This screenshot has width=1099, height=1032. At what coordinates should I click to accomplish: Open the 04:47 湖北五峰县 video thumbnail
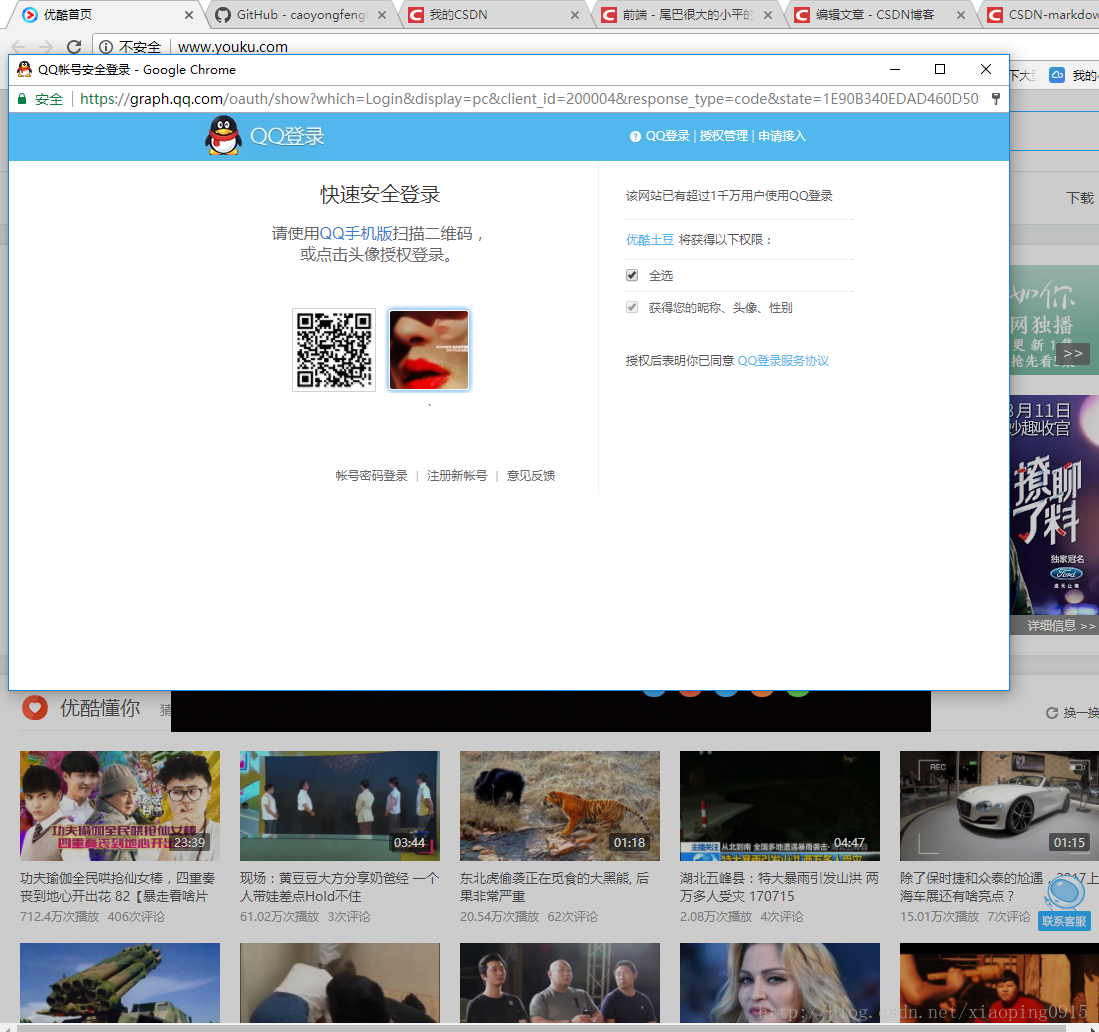click(x=780, y=806)
